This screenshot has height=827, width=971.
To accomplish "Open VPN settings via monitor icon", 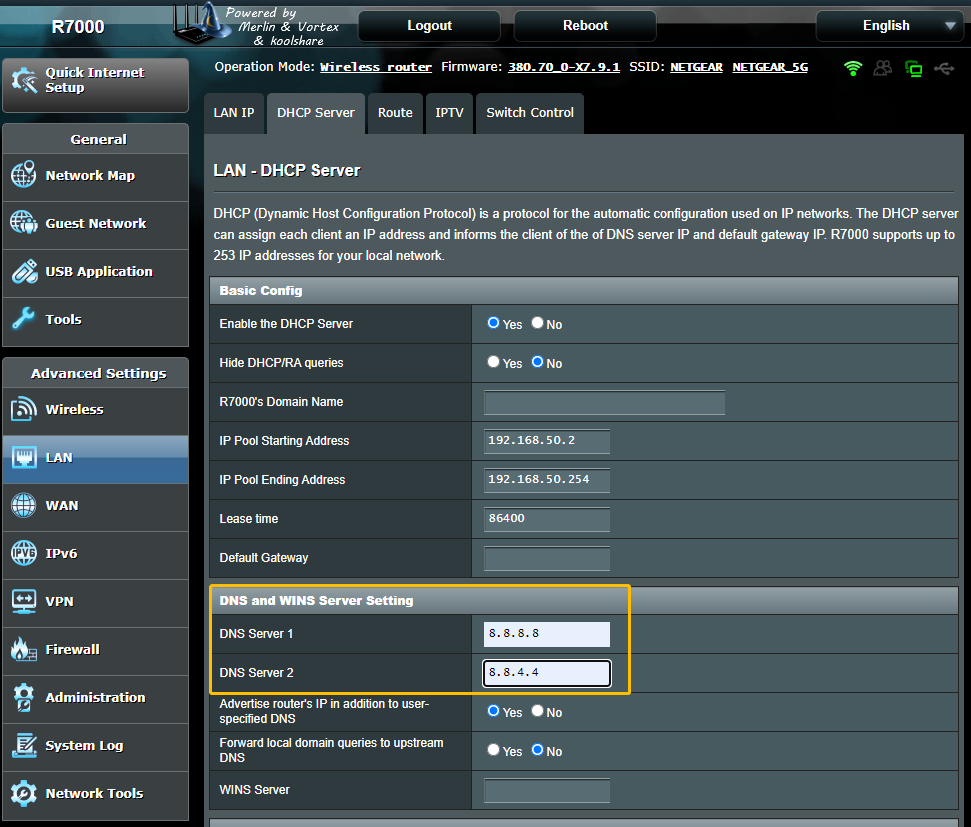I will point(24,601).
